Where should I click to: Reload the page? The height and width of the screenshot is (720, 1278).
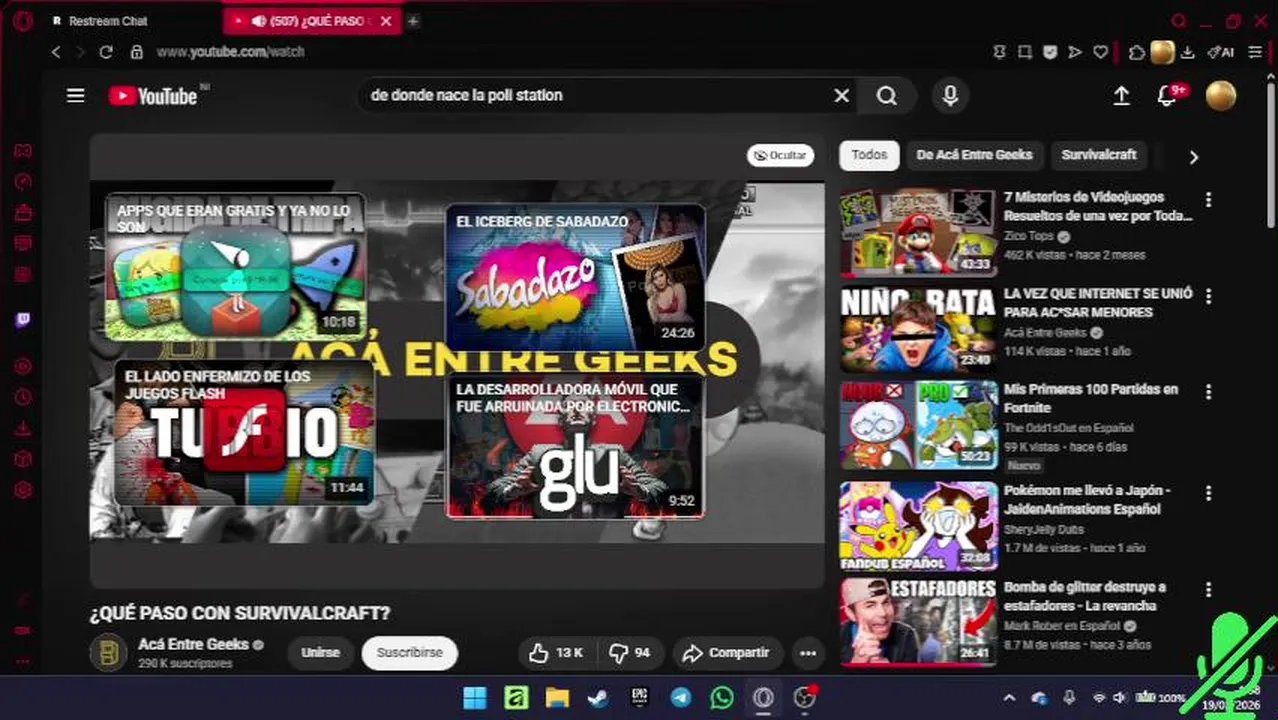tap(106, 52)
